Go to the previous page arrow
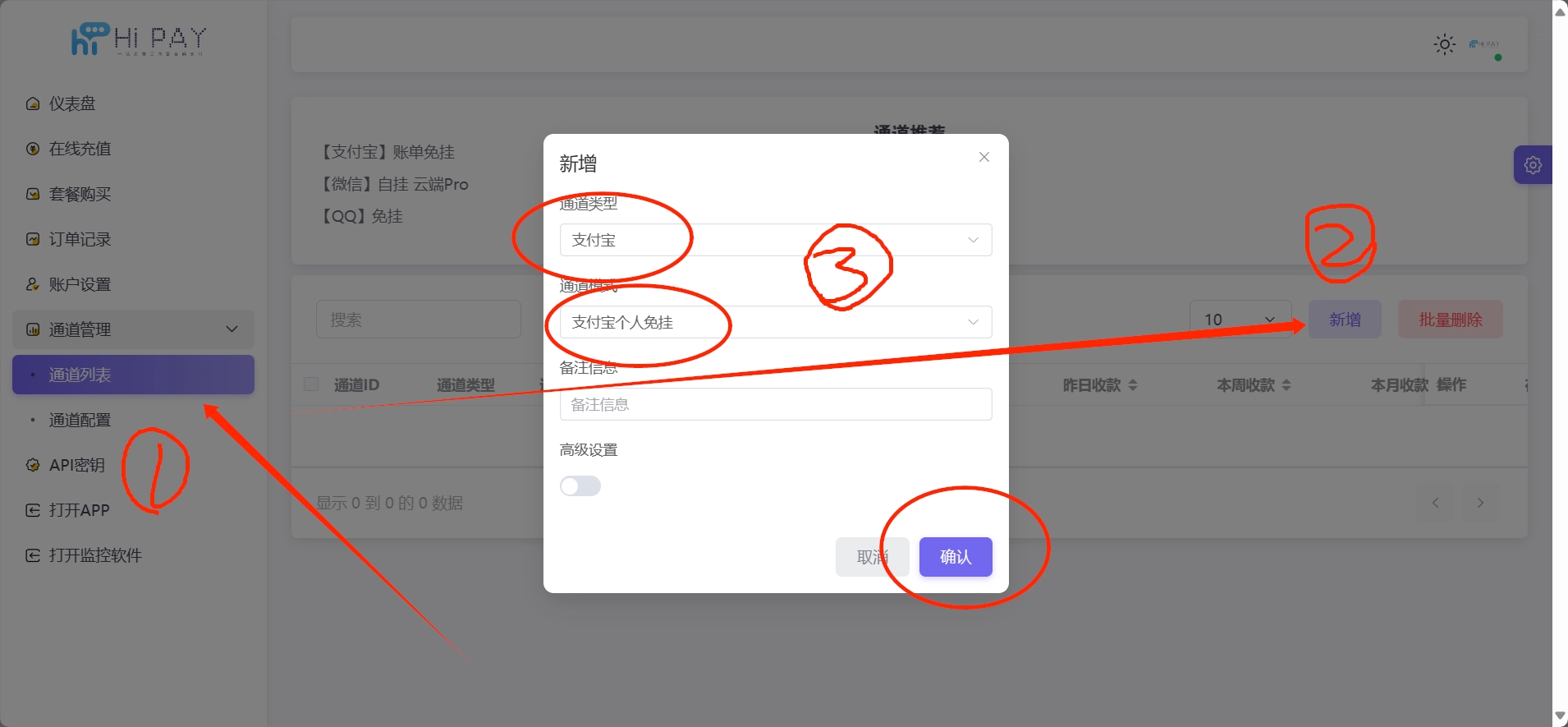This screenshot has width=1568, height=727. pos(1436,503)
